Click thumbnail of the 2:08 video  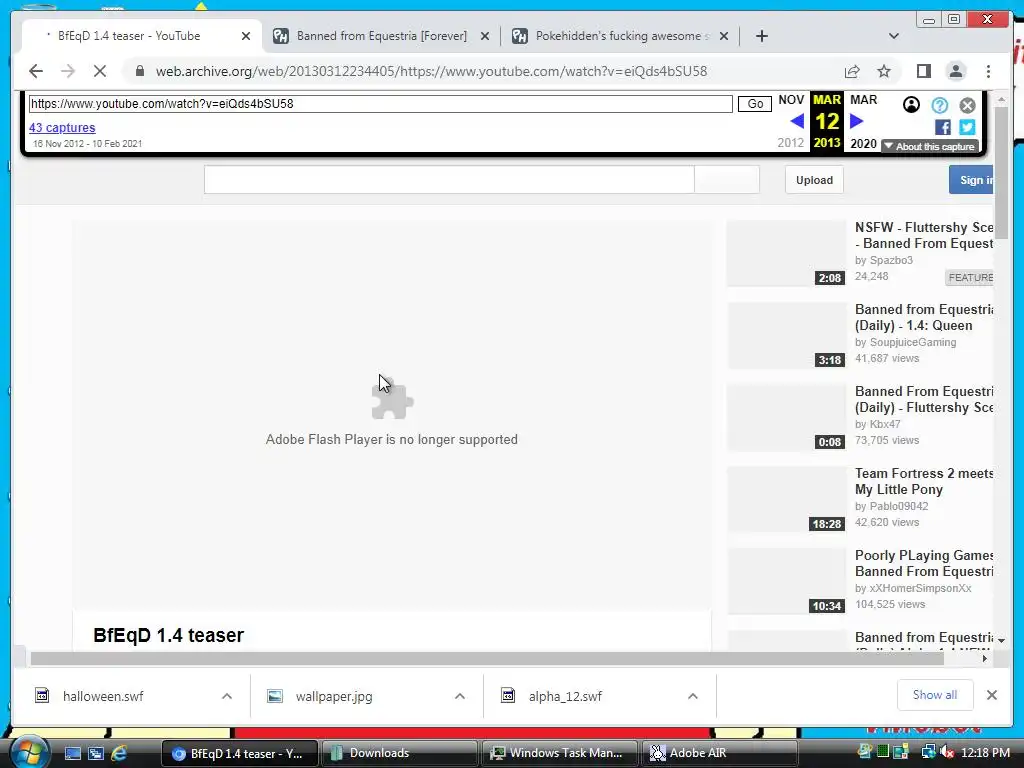[786, 253]
